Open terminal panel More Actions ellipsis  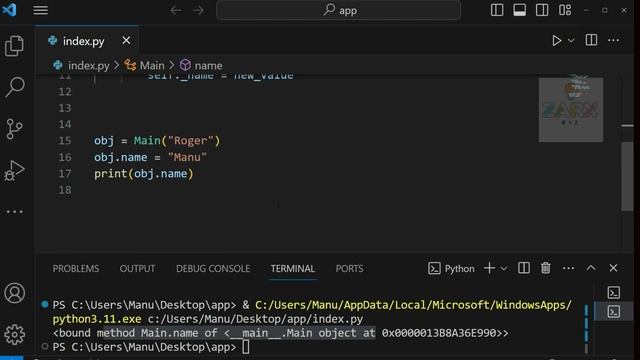click(x=568, y=268)
